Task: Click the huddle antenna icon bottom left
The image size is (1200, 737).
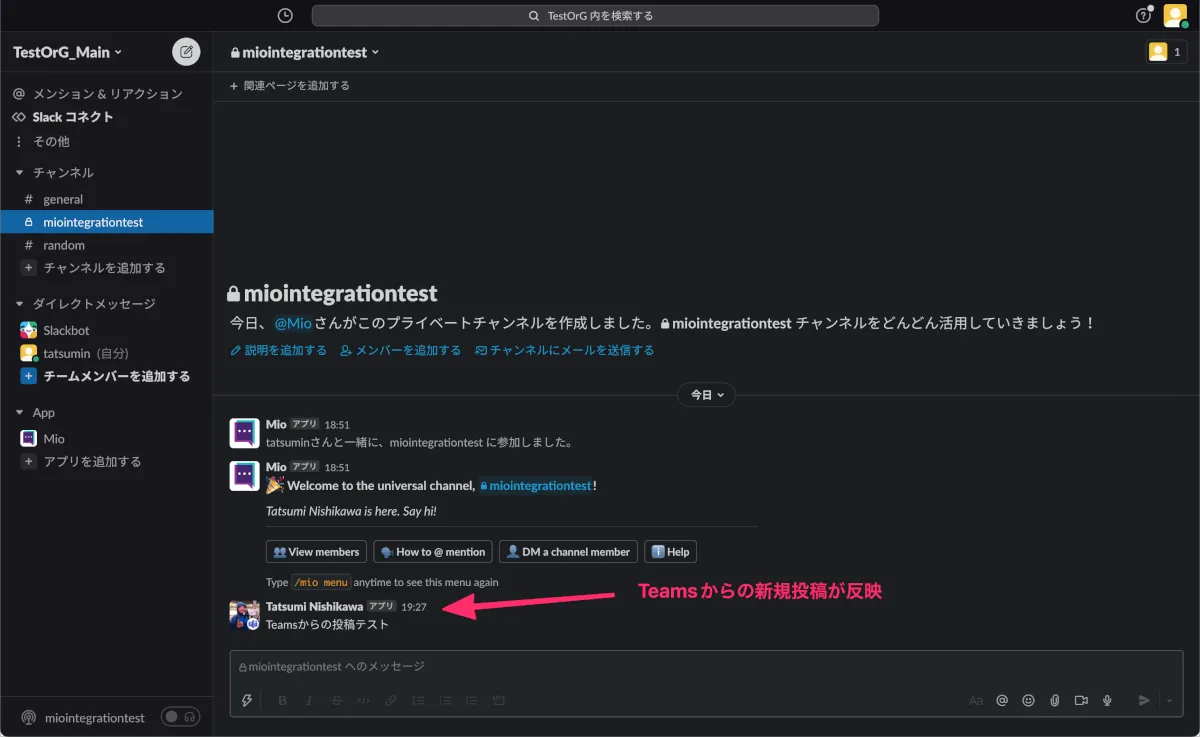Action: coord(29,718)
